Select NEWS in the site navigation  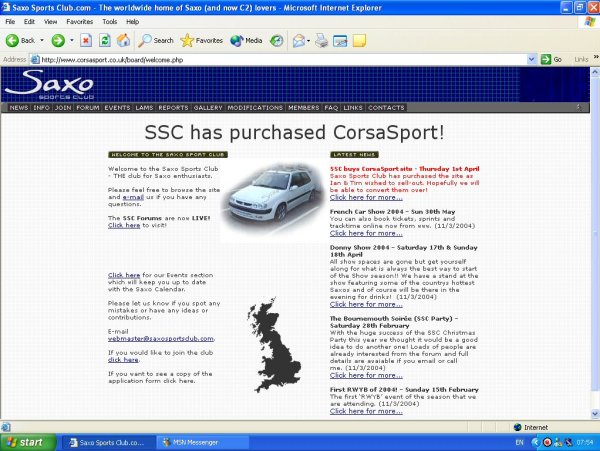[19, 107]
